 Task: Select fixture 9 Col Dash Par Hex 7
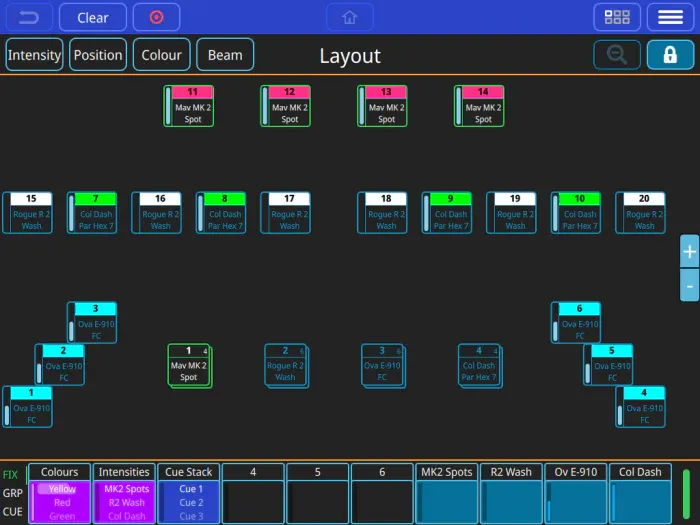pyautogui.click(x=447, y=213)
